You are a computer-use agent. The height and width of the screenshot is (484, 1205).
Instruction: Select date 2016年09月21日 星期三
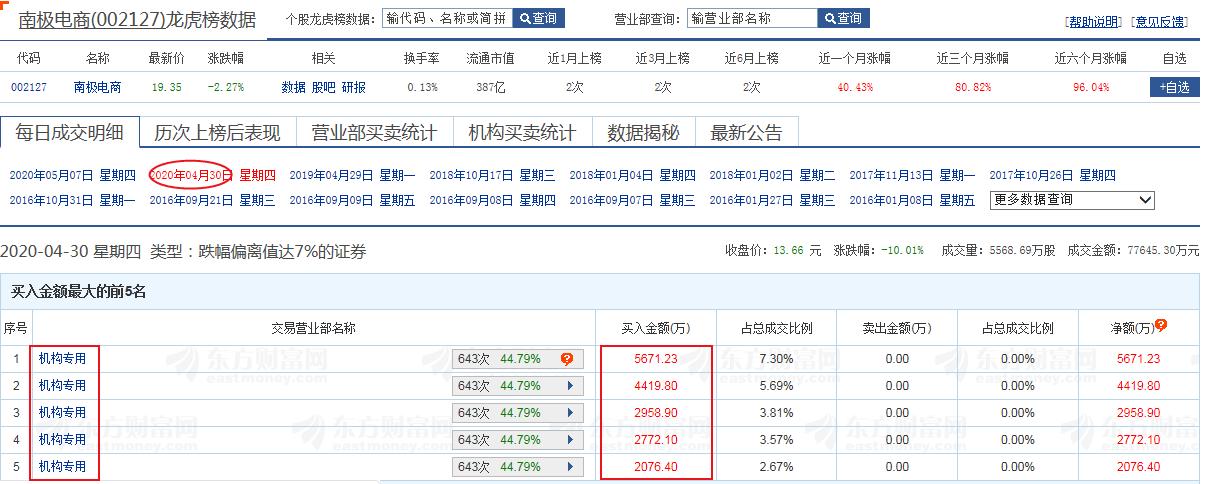[212, 200]
